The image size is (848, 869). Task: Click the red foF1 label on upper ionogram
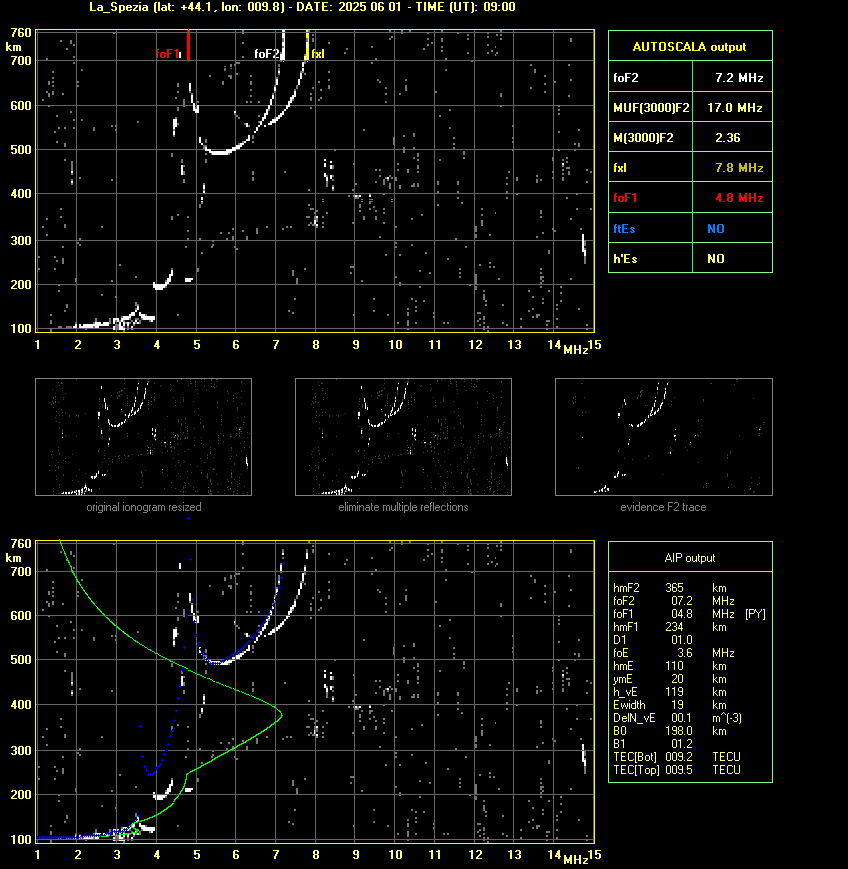167,54
